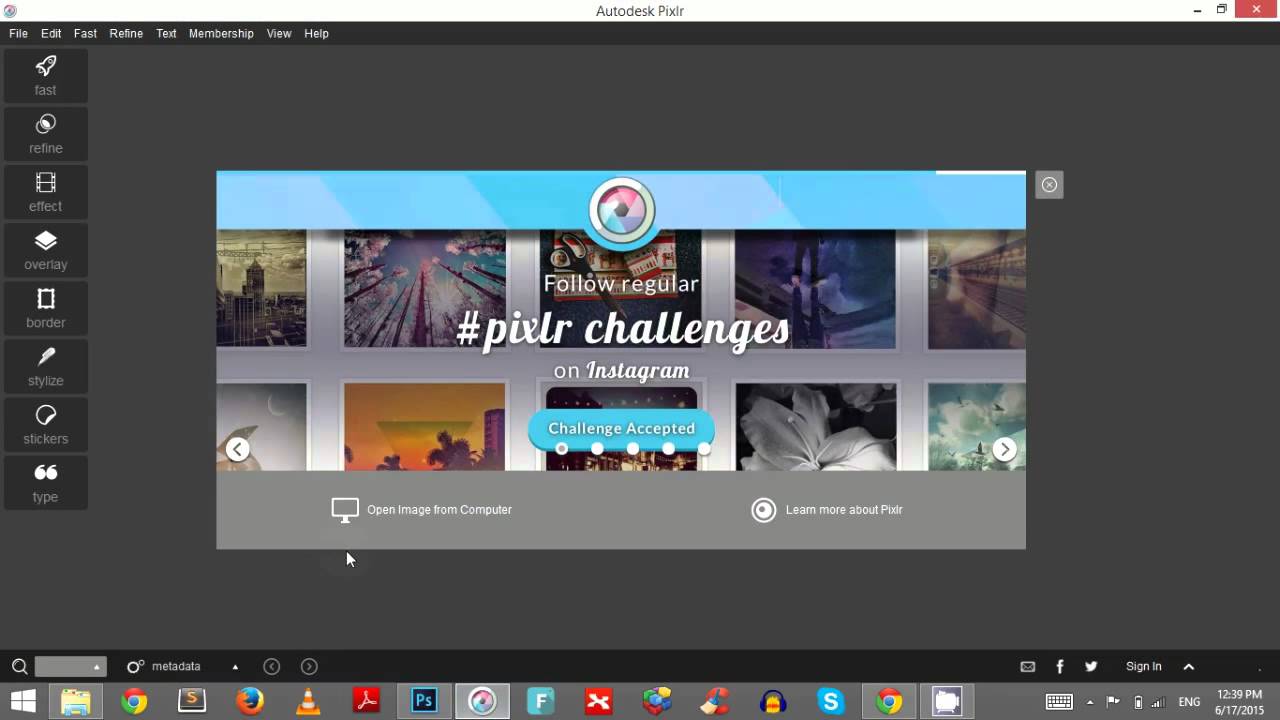Open VLC media player from taskbar
This screenshot has width=1280, height=720.
[x=308, y=702]
